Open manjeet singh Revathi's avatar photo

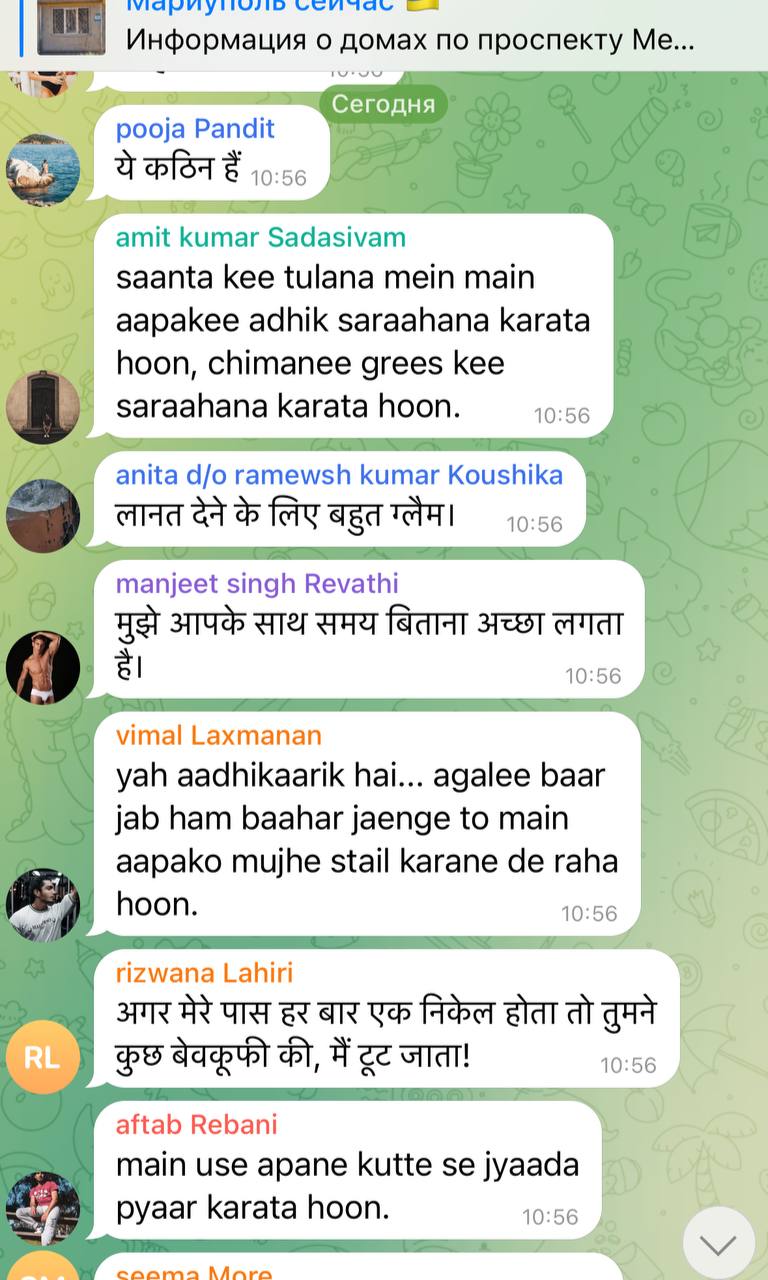click(43, 667)
